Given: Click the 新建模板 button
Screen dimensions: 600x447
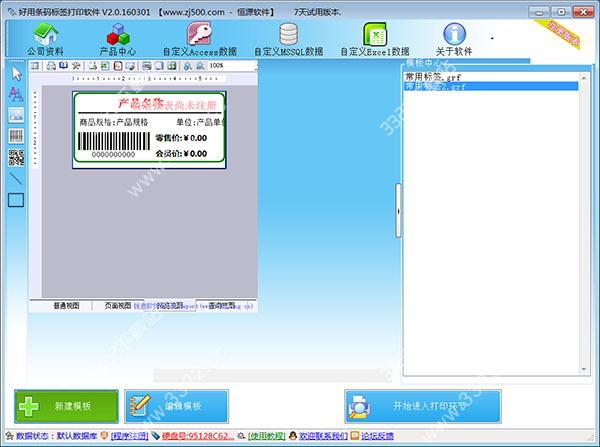Looking at the screenshot, I should pyautogui.click(x=67, y=406).
